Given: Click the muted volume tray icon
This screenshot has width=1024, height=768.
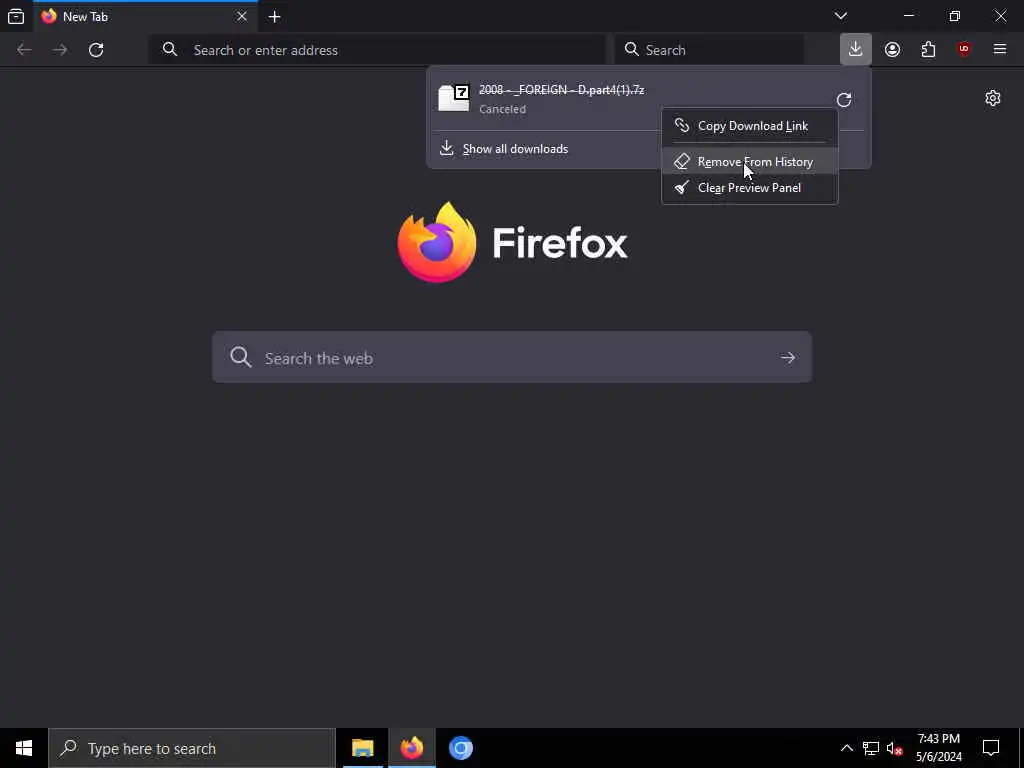Looking at the screenshot, I should (x=894, y=748).
